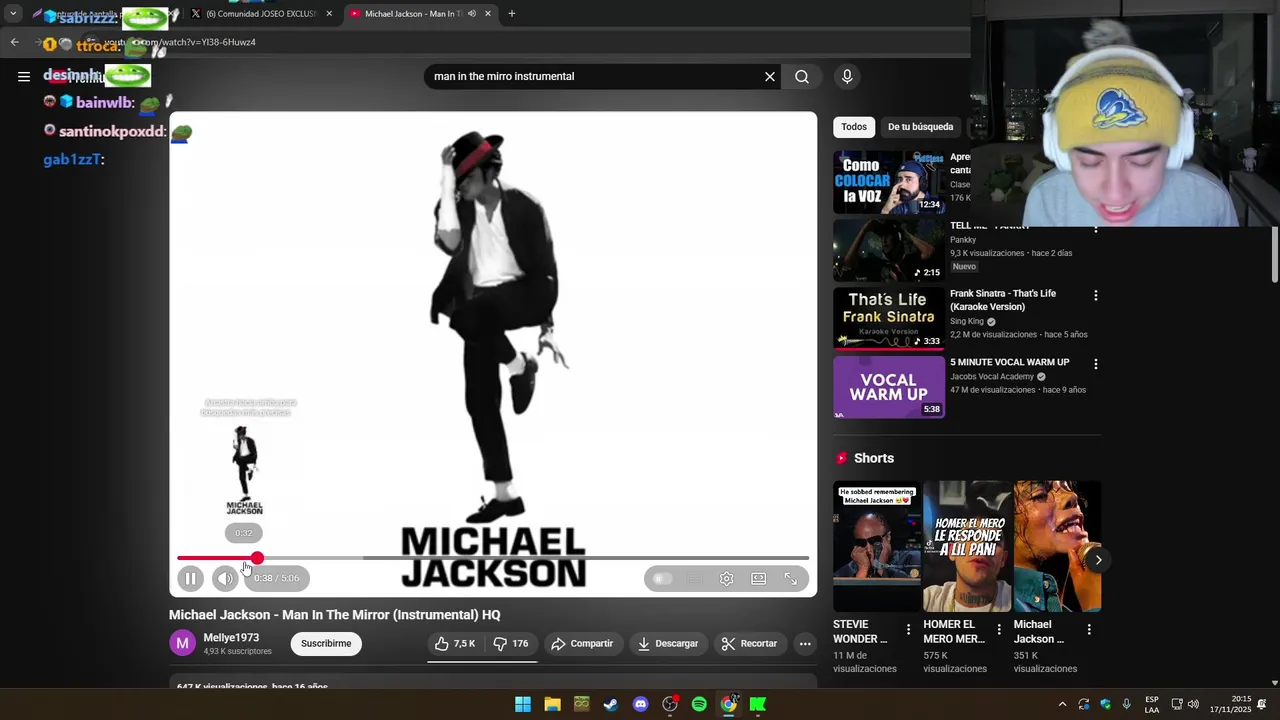Open OBS Studio from the taskbar

(x=670, y=705)
